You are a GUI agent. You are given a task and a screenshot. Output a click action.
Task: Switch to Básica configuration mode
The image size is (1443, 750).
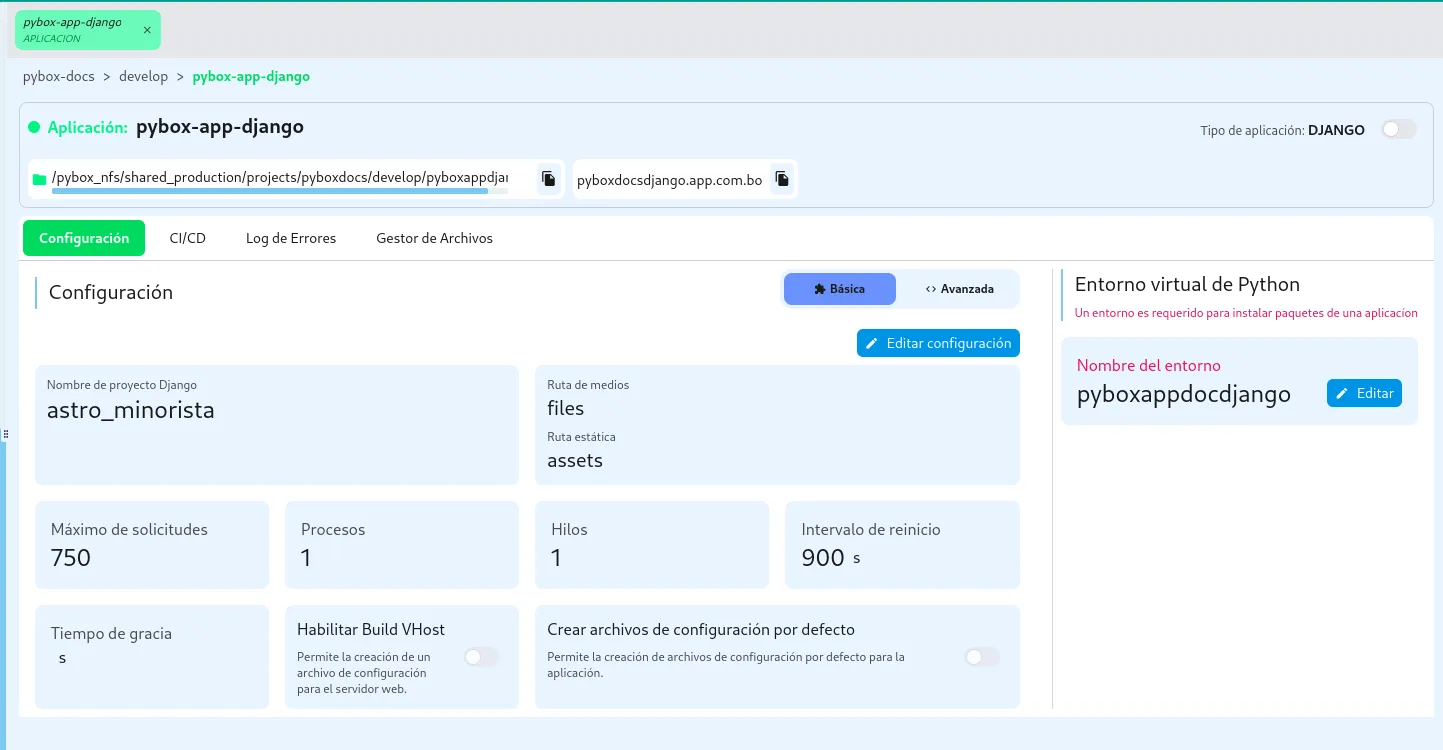(840, 289)
